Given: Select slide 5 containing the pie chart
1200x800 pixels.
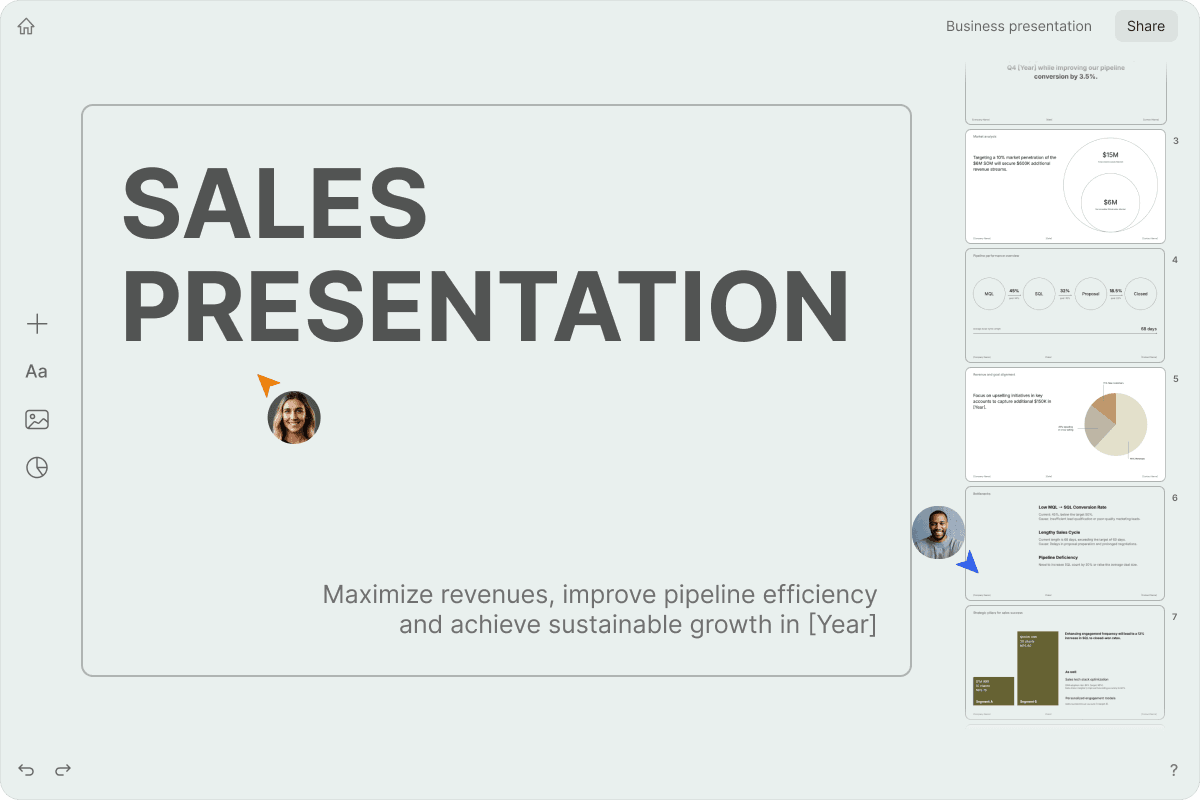Looking at the screenshot, I should (1064, 424).
